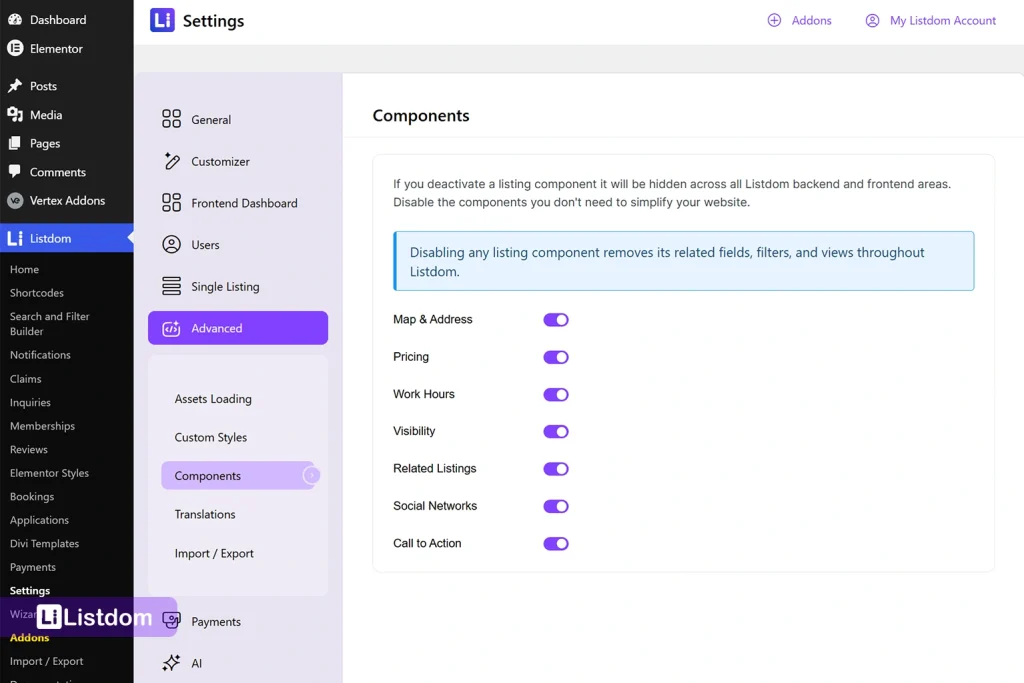Viewport: 1024px width, 683px height.
Task: Click the General grid icon
Action: [x=171, y=119]
